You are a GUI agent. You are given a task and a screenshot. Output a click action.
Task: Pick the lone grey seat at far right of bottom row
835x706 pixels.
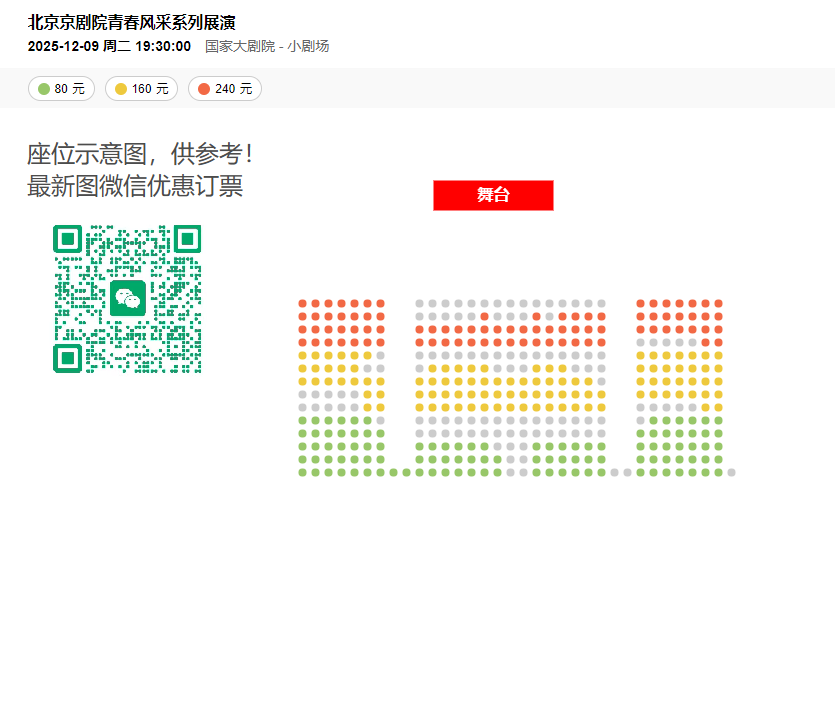732,472
